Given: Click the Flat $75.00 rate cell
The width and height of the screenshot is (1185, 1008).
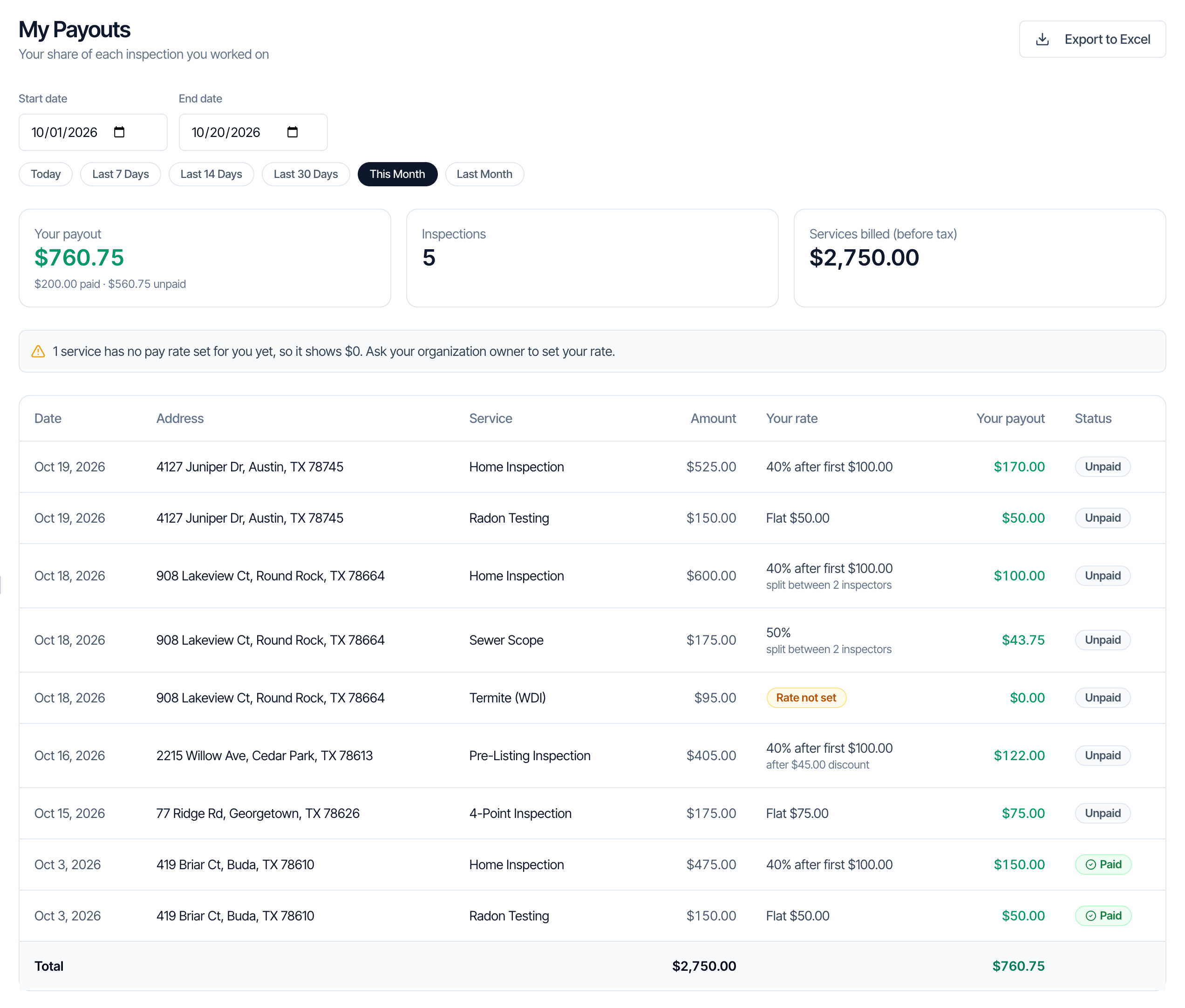Looking at the screenshot, I should (x=797, y=813).
